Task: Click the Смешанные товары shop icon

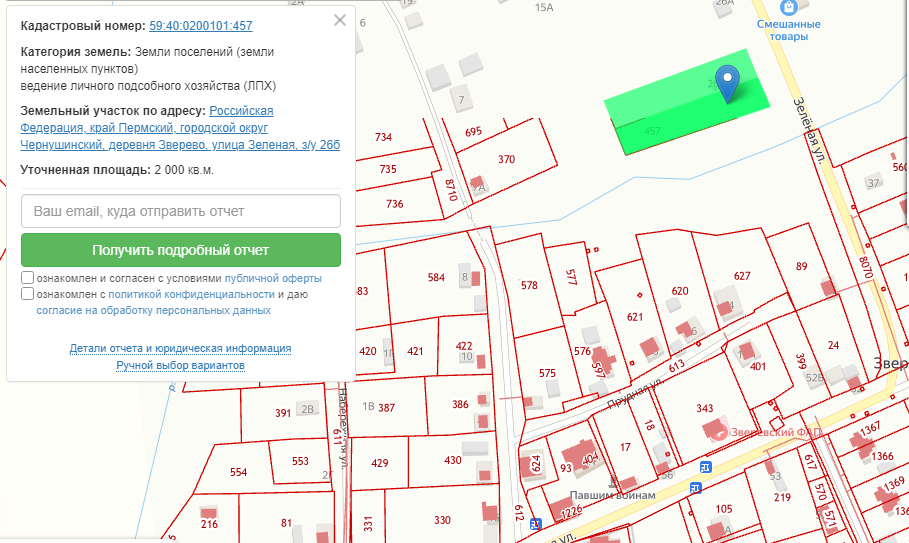Action: point(788,7)
